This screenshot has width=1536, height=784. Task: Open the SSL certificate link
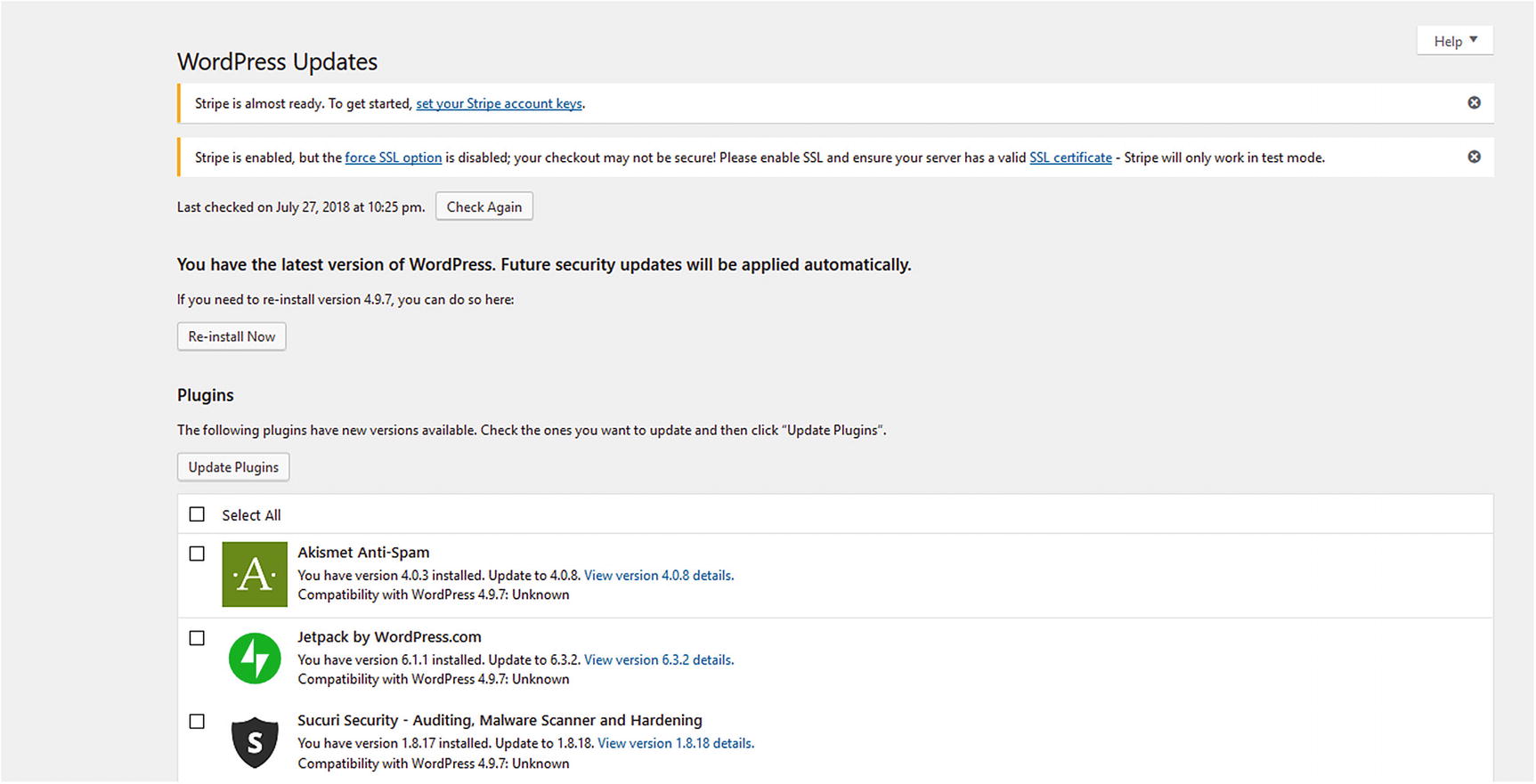(x=1070, y=158)
